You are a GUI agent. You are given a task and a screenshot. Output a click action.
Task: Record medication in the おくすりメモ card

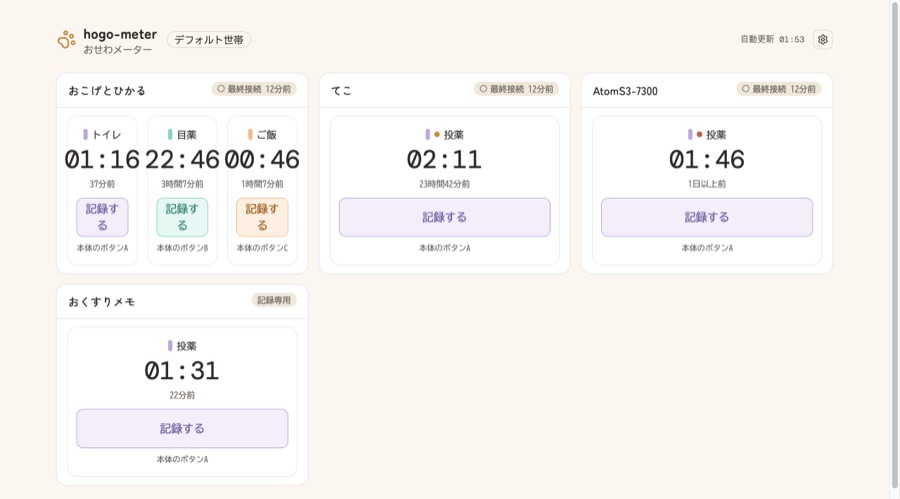[x=182, y=428]
